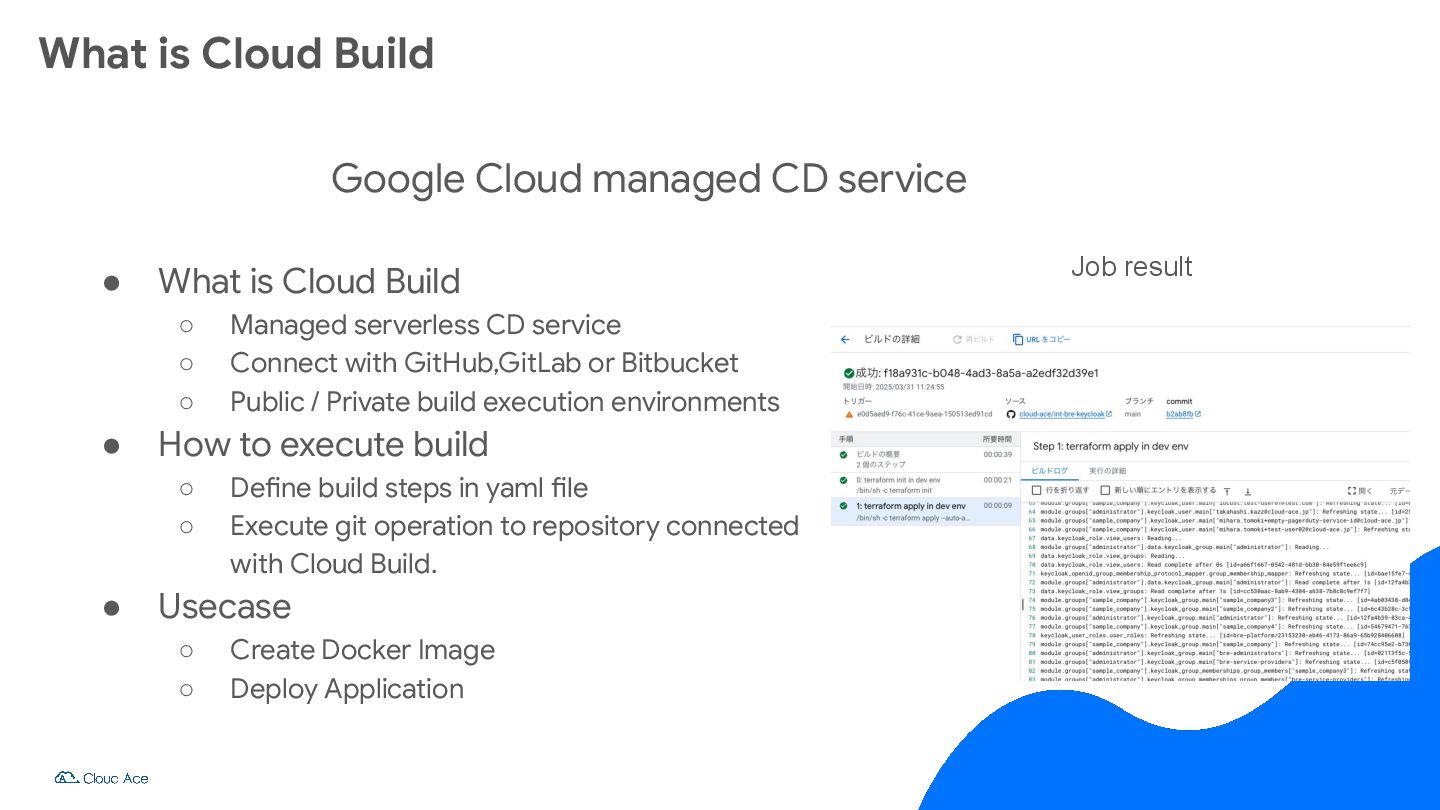
Task: Click the main branch value
Action: (1133, 414)
